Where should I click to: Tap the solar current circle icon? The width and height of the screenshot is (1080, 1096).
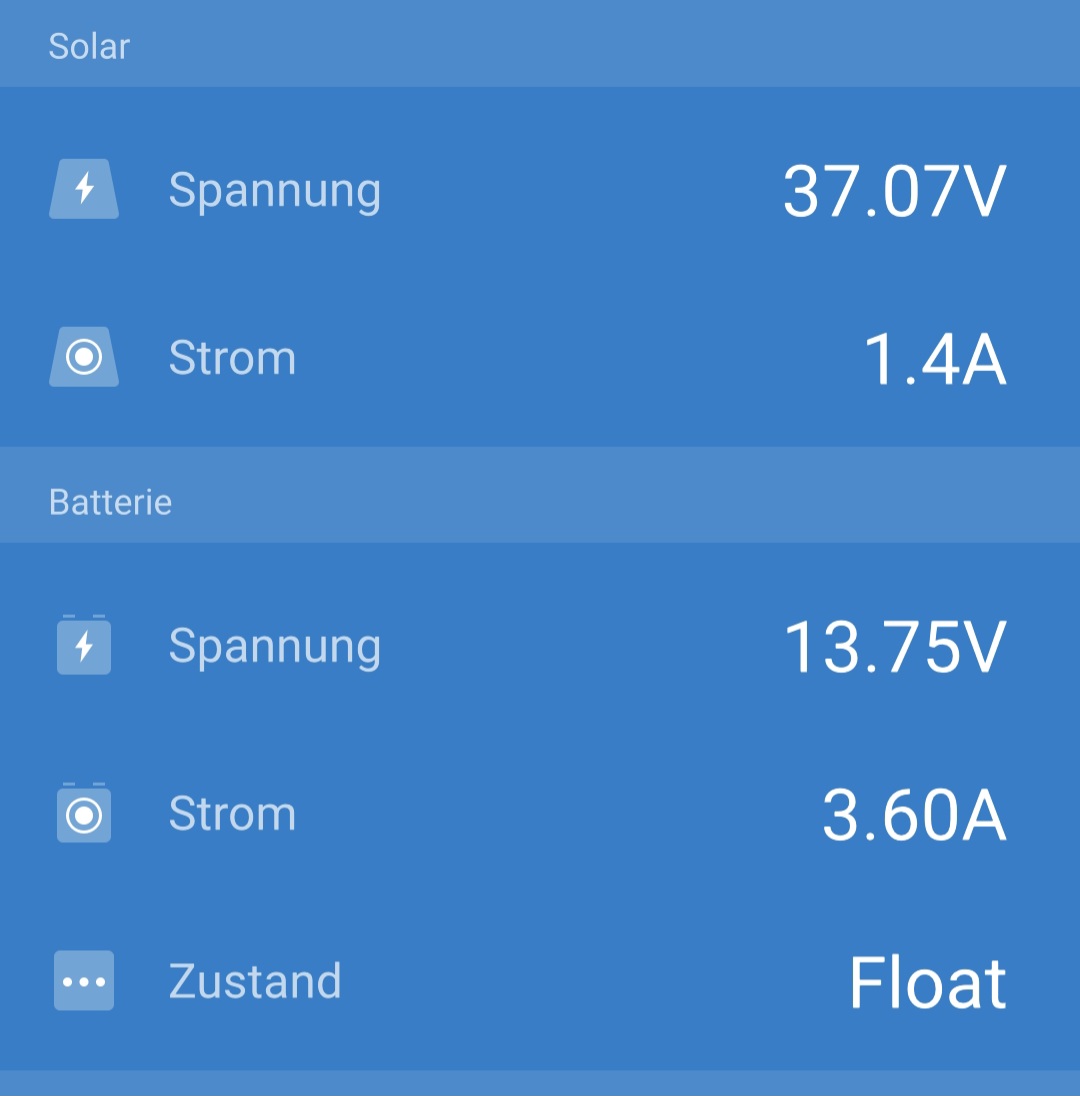pyautogui.click(x=84, y=357)
